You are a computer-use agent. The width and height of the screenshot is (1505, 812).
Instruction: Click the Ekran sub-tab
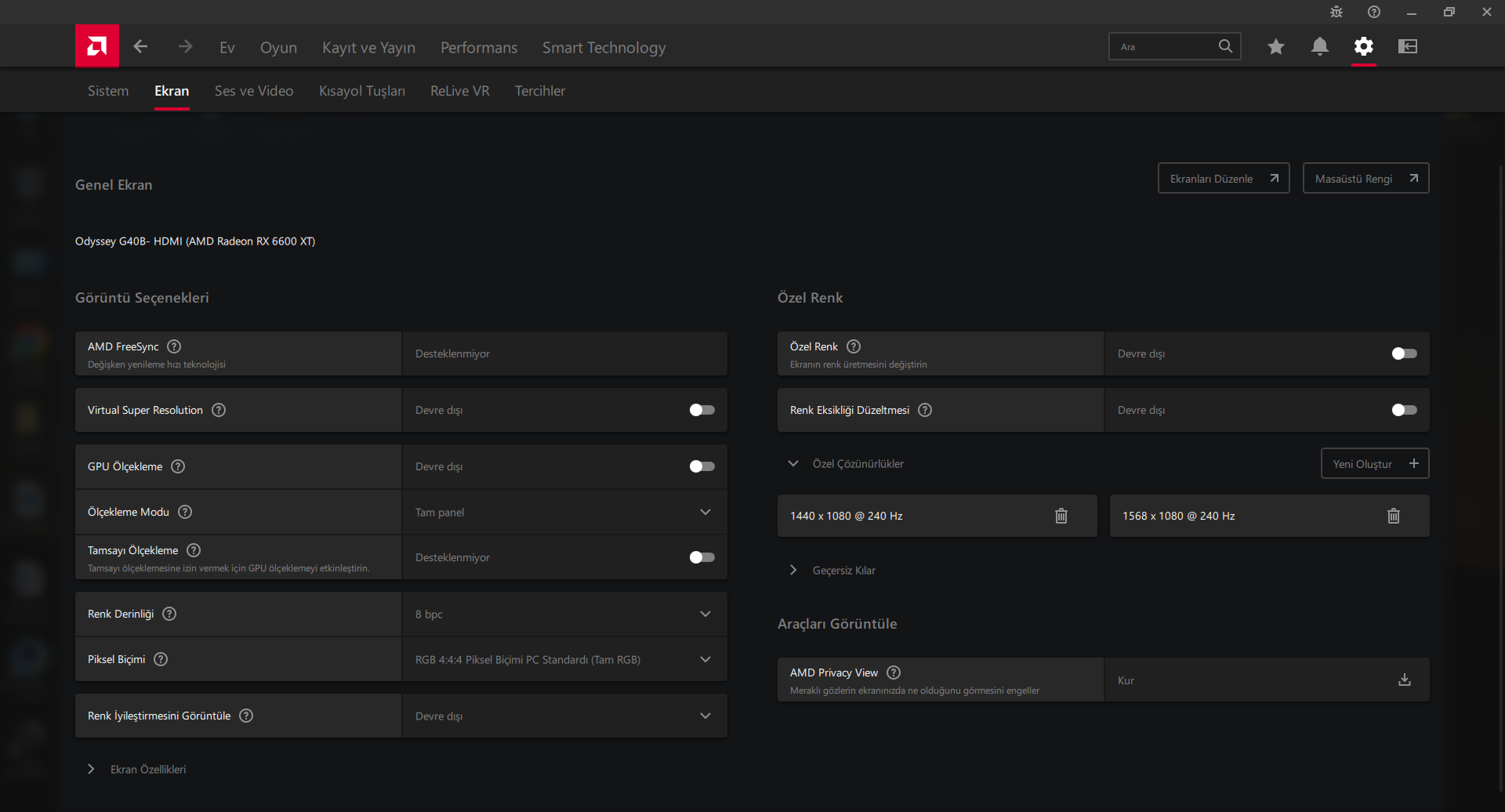click(x=172, y=91)
